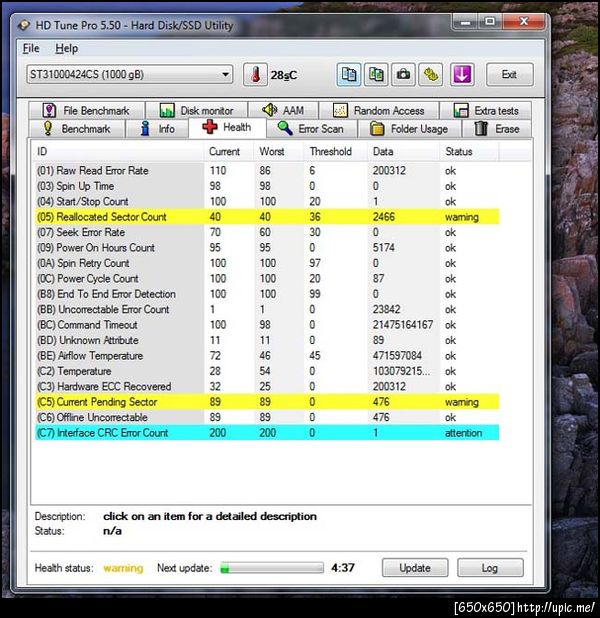Click the data value 21475164167
600x618 pixels.
pyautogui.click(x=403, y=325)
